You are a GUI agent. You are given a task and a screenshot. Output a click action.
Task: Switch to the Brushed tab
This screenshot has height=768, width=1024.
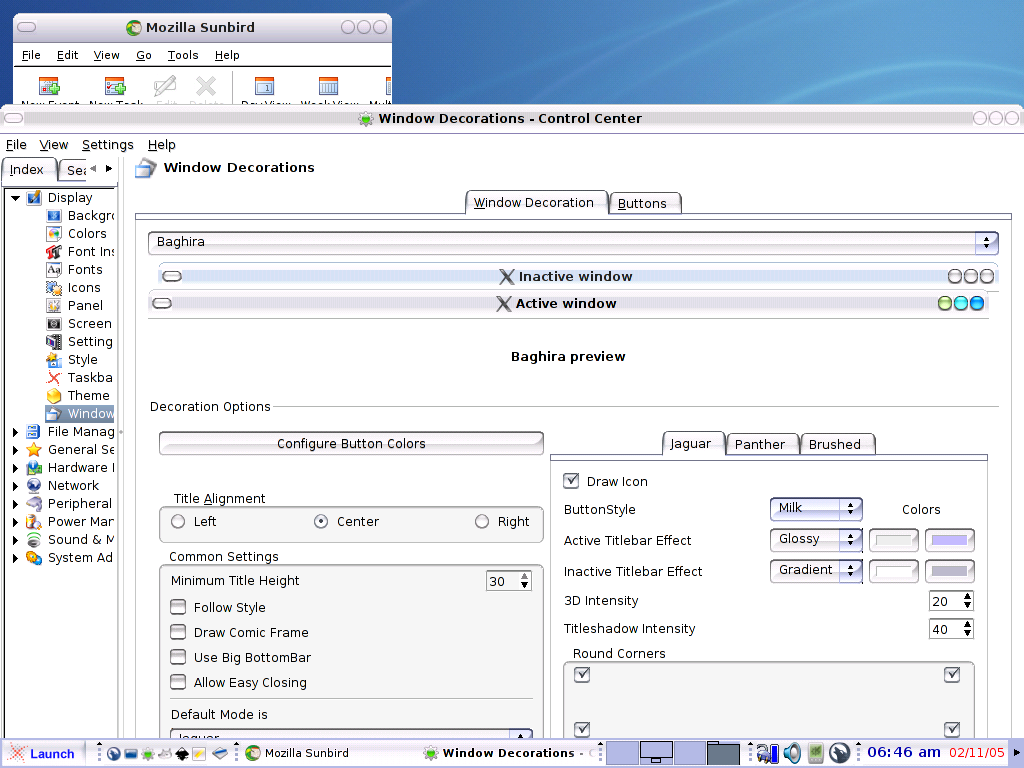click(x=835, y=444)
